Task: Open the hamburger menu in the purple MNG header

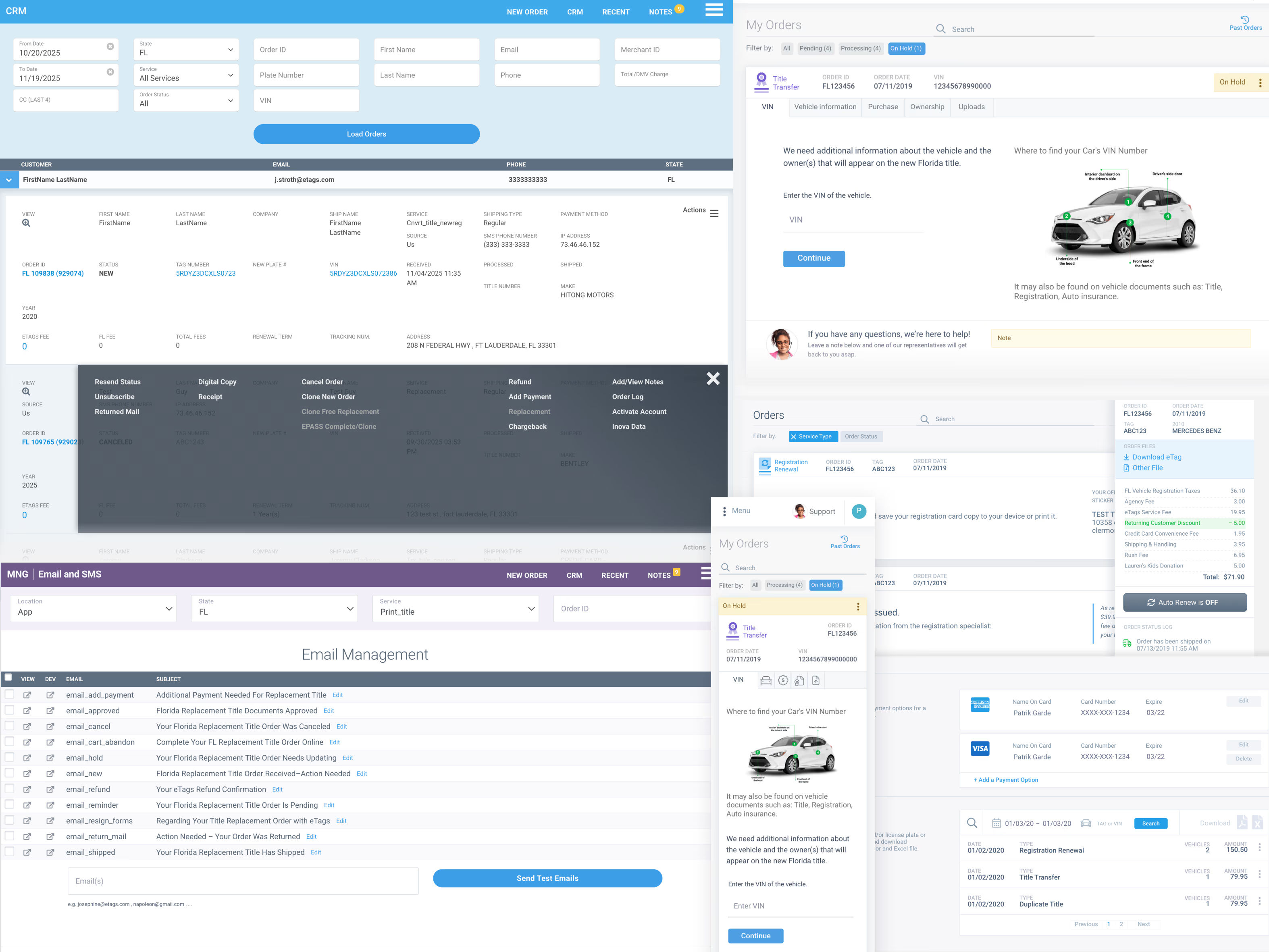Action: [706, 573]
